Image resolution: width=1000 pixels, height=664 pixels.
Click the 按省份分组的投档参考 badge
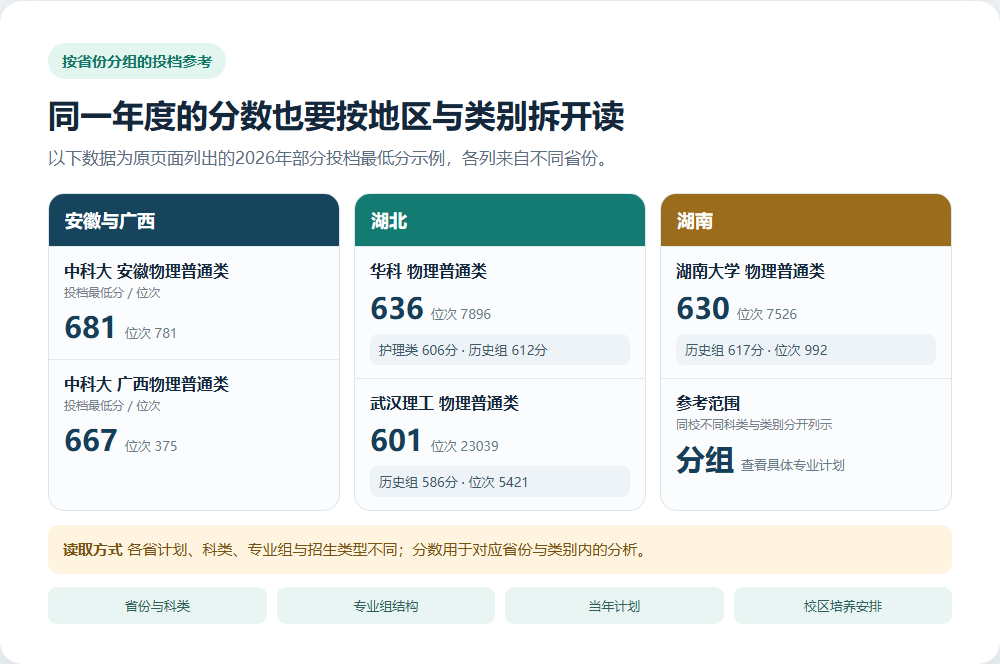(x=136, y=61)
